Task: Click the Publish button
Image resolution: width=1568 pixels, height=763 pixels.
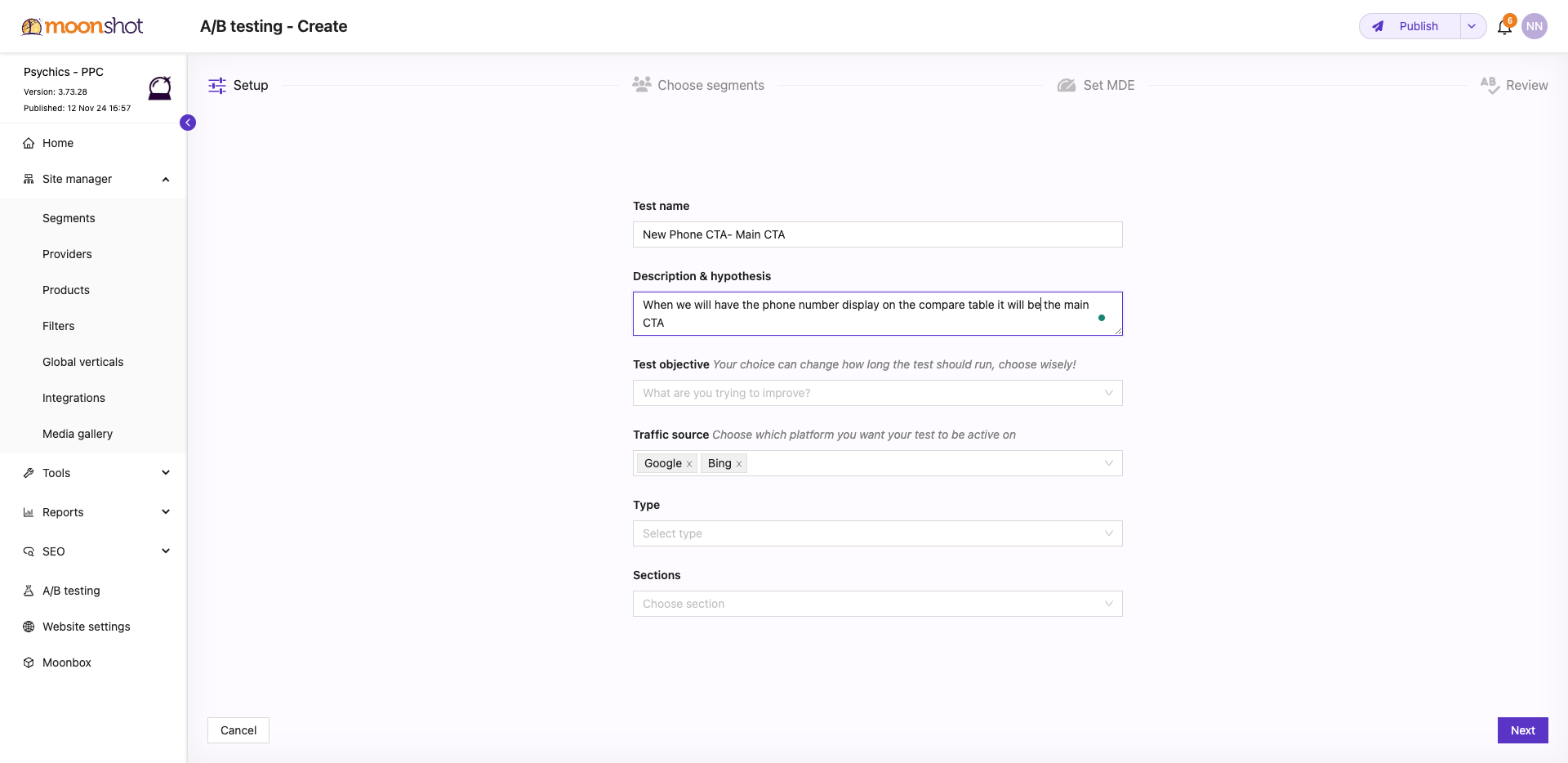Action: (x=1410, y=26)
